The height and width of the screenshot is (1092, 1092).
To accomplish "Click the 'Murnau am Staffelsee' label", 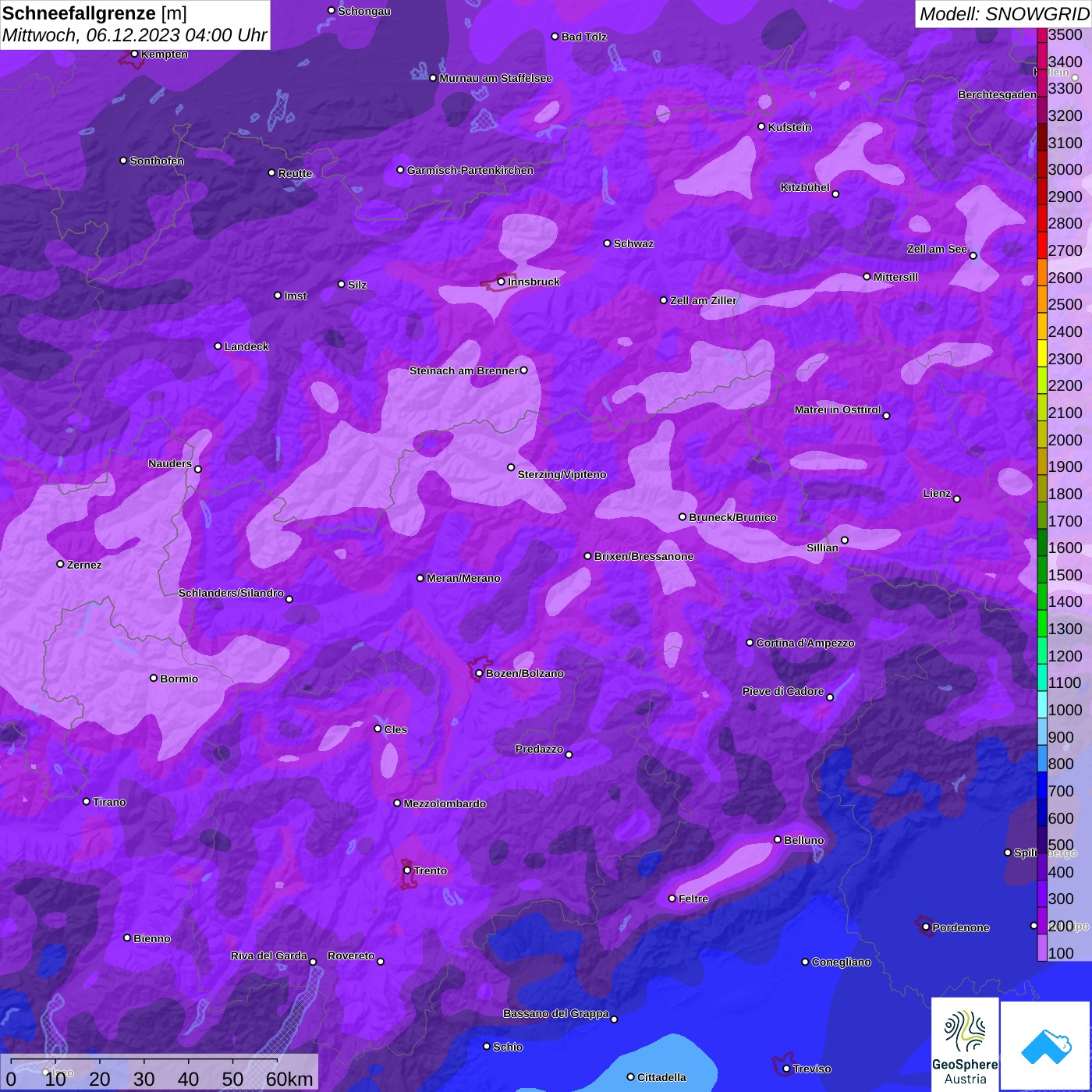I will pyautogui.click(x=495, y=78).
